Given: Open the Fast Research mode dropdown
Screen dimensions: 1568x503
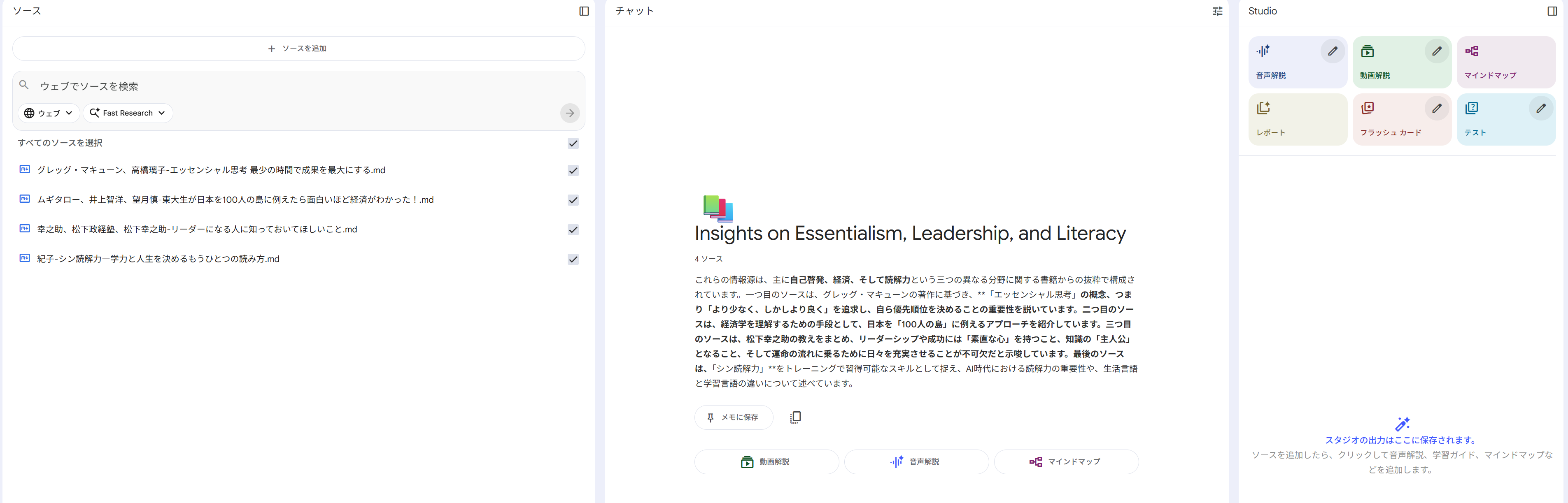Looking at the screenshot, I should click(128, 113).
